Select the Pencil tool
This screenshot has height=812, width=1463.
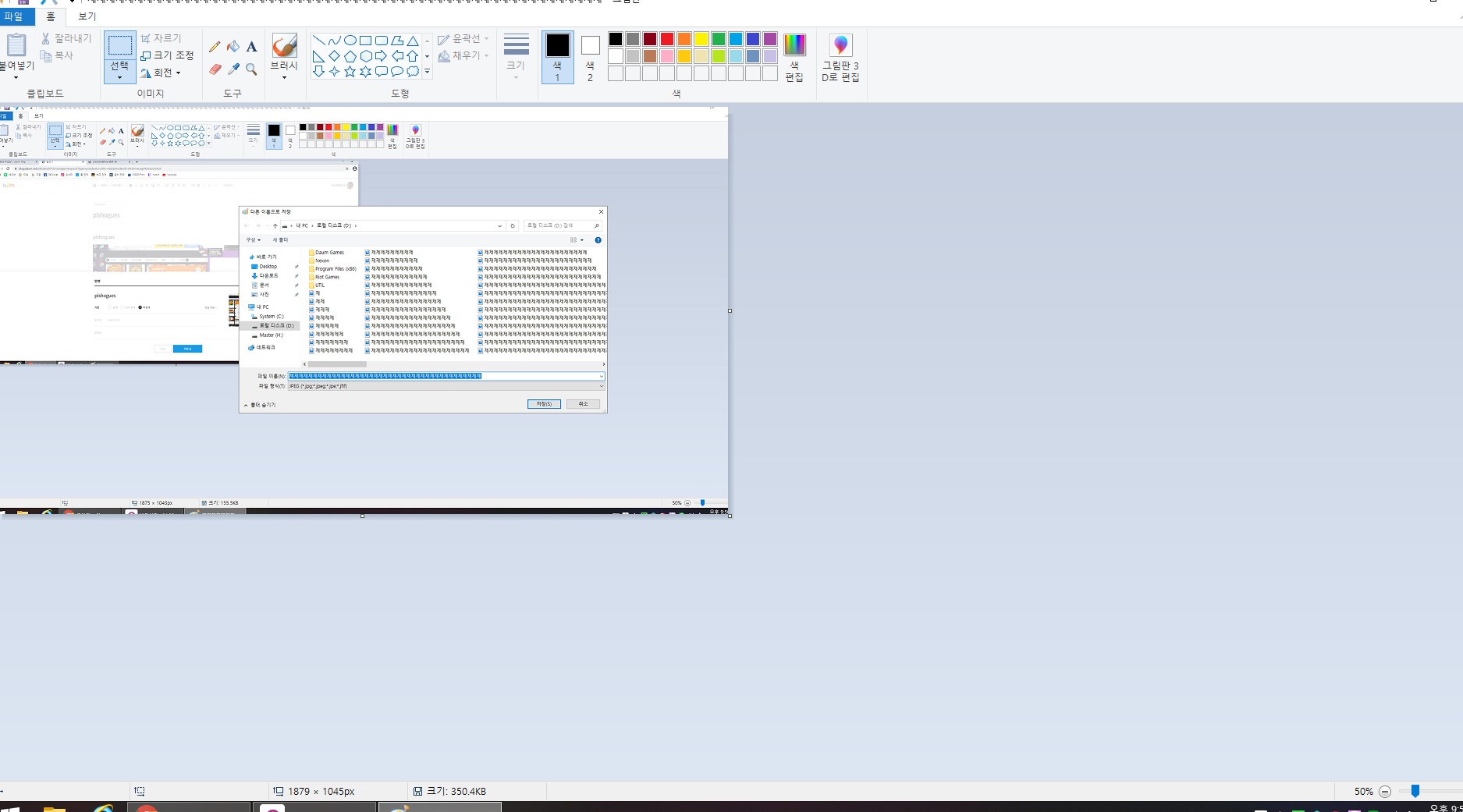(215, 47)
